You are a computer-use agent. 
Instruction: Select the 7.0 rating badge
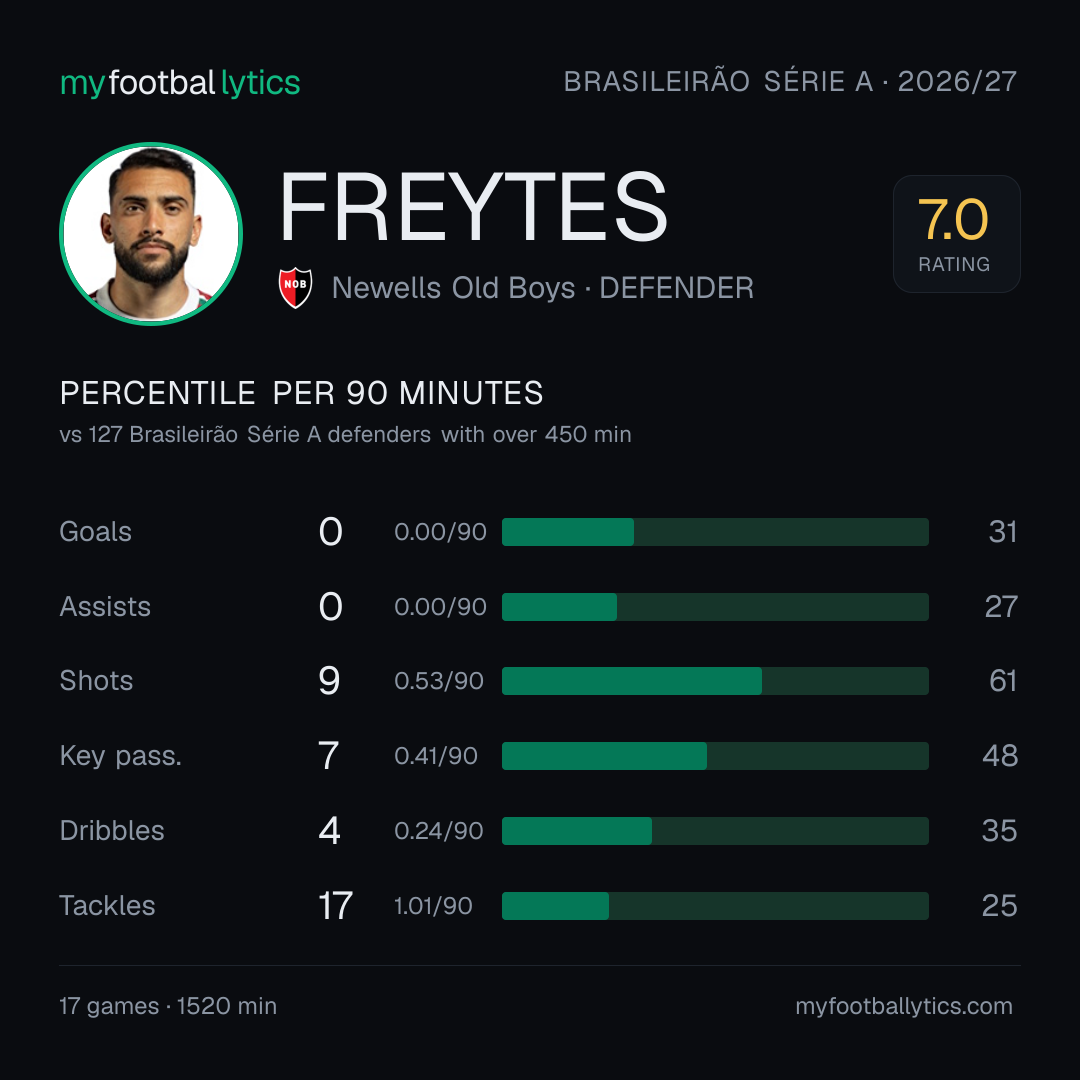(x=956, y=233)
